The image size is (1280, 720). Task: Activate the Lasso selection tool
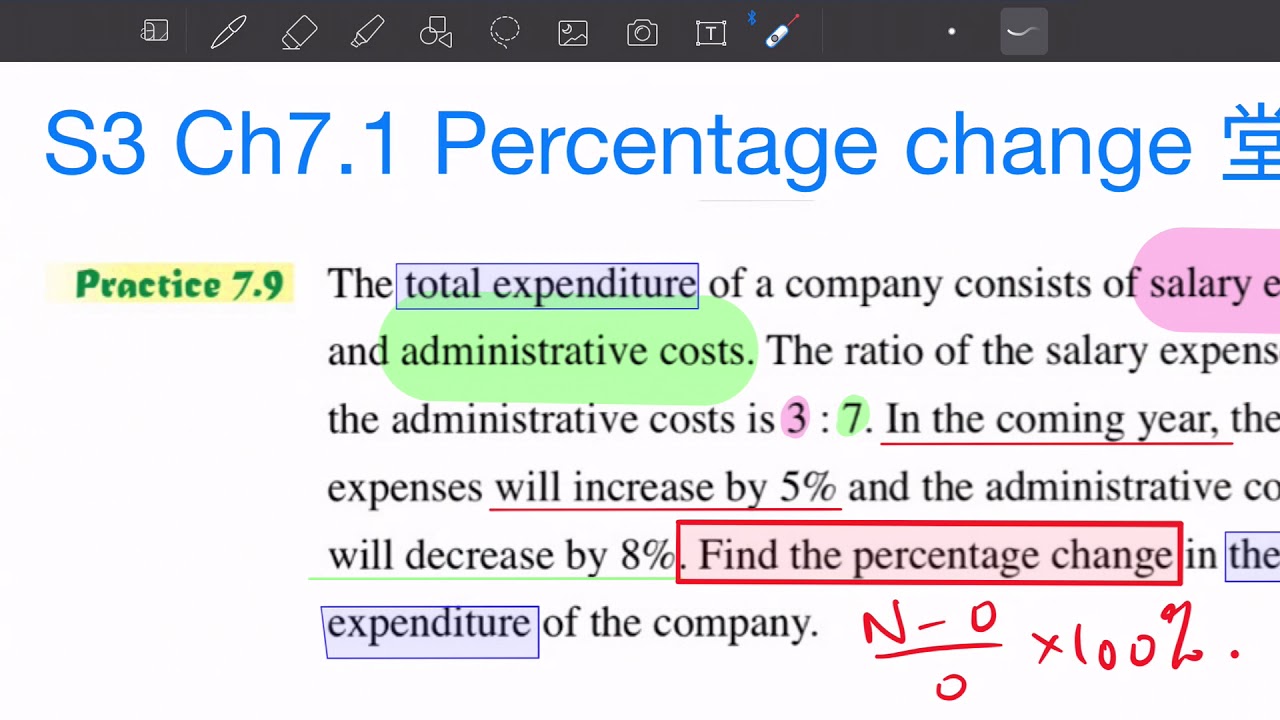505,31
